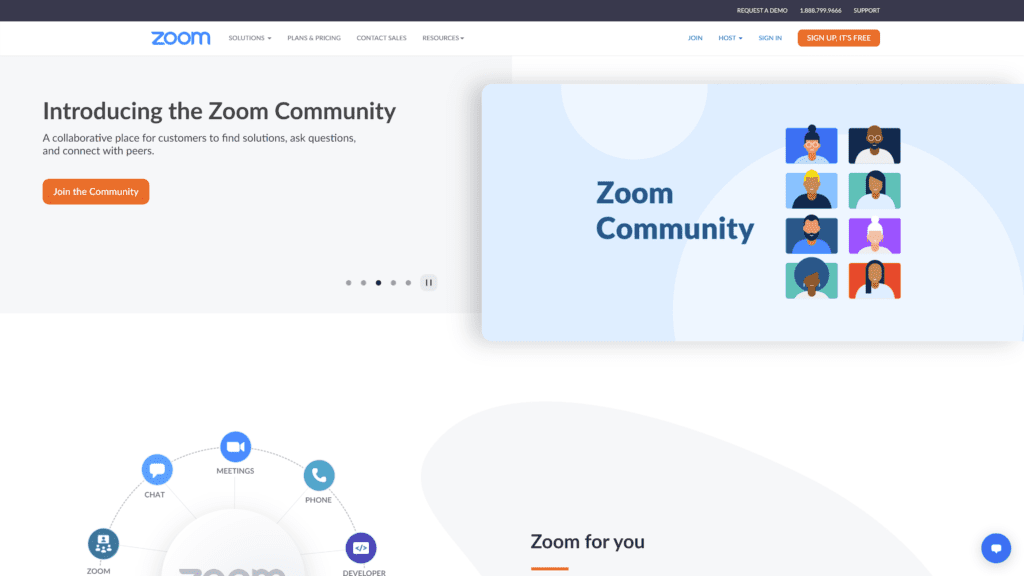
Task: Click the Join link in header
Action: pos(695,38)
